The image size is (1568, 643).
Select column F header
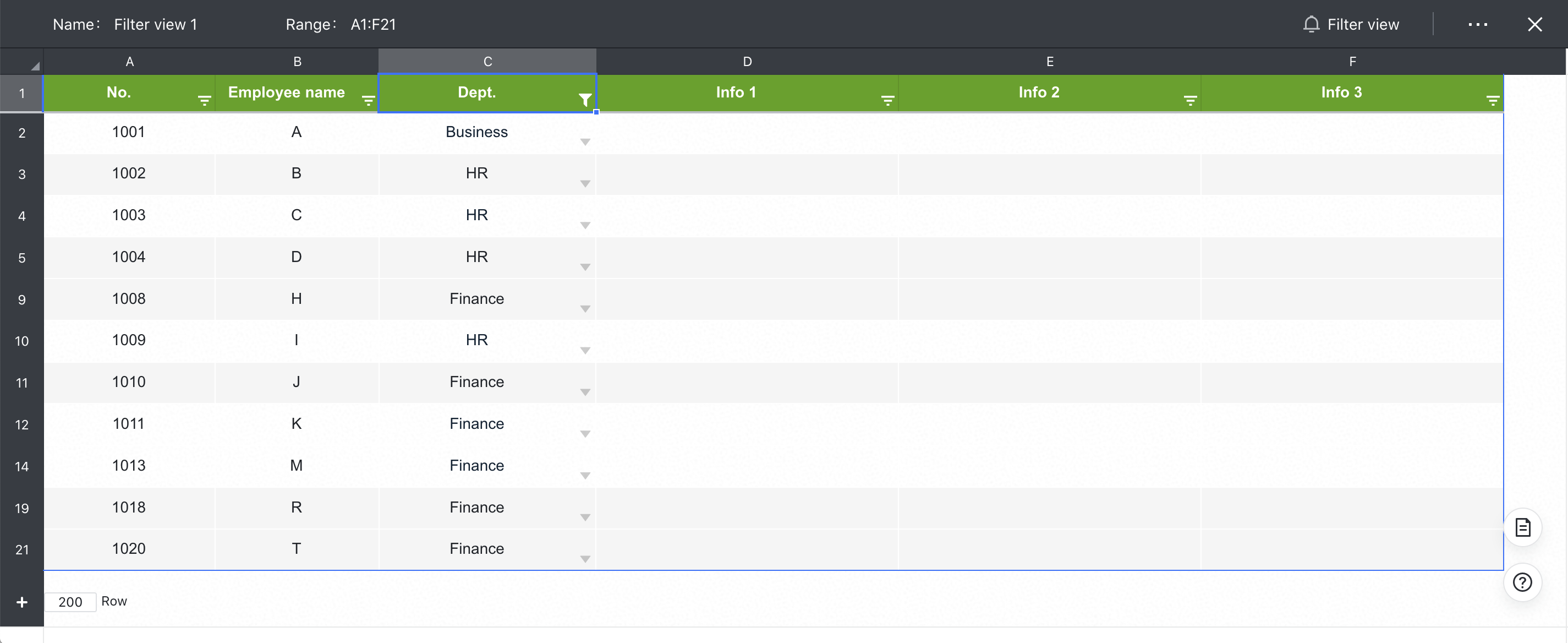[x=1352, y=62]
